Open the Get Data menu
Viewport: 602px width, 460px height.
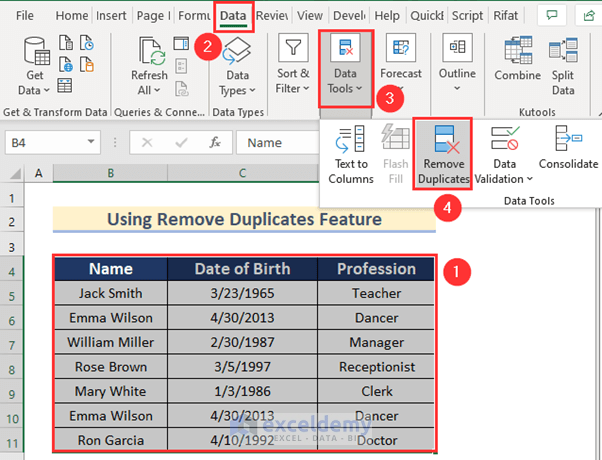34,66
